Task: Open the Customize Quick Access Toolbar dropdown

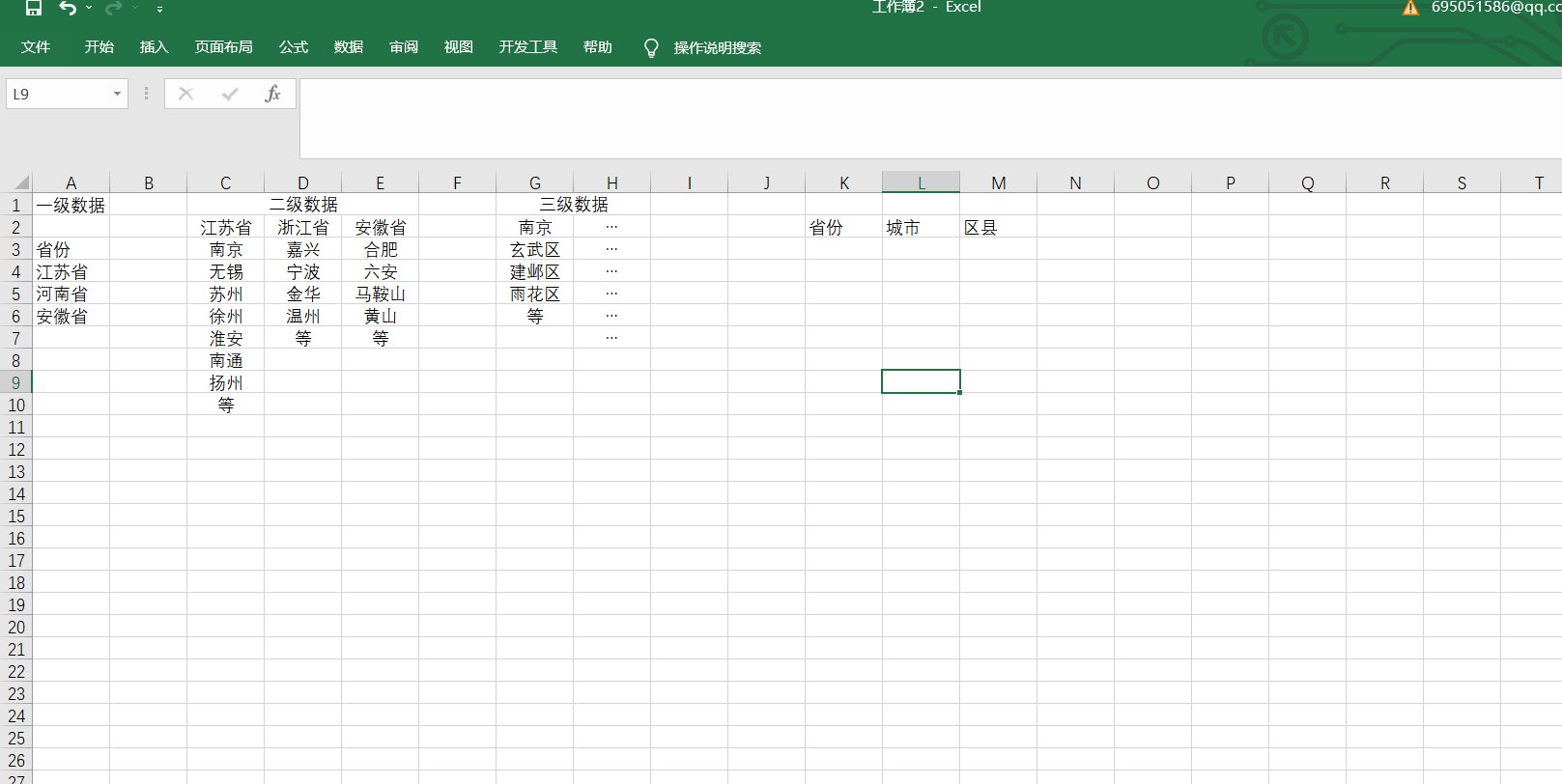Action: 159,9
